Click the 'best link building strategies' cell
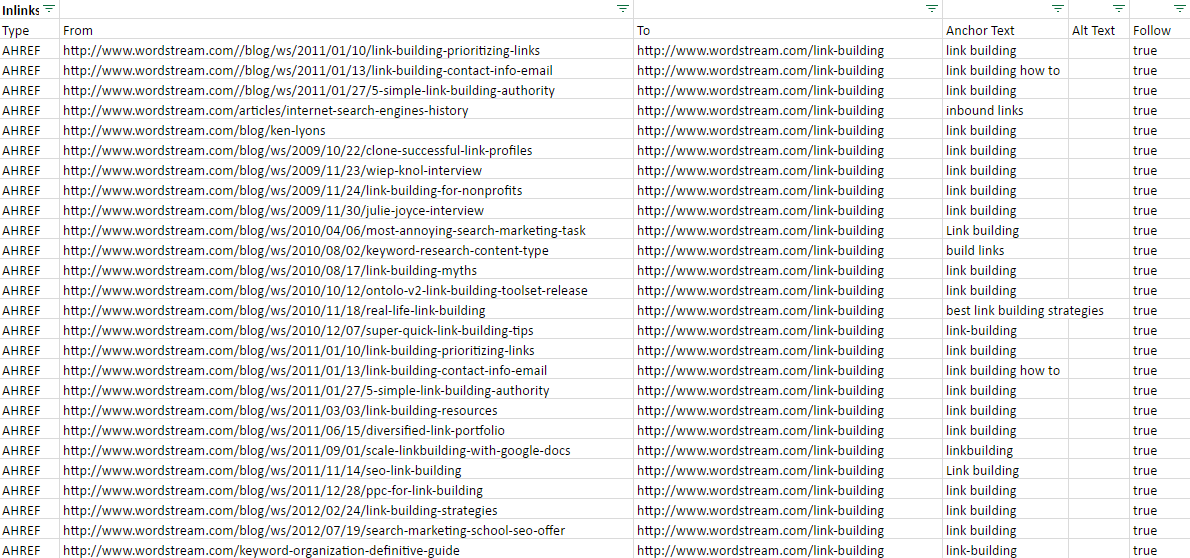Image resolution: width=1190 pixels, height=558 pixels. (x=1024, y=310)
